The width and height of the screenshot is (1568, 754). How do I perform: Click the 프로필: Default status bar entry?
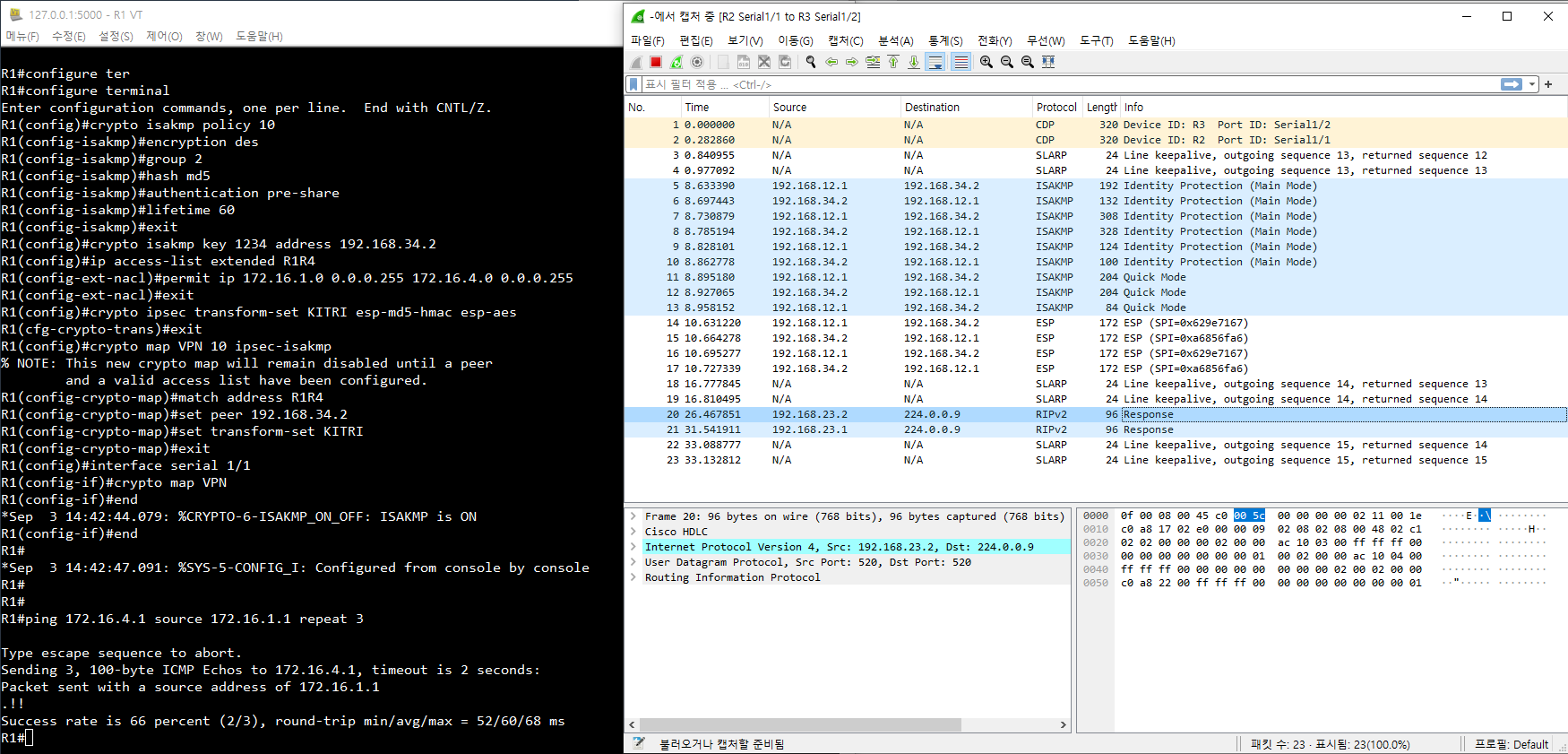(1512, 744)
